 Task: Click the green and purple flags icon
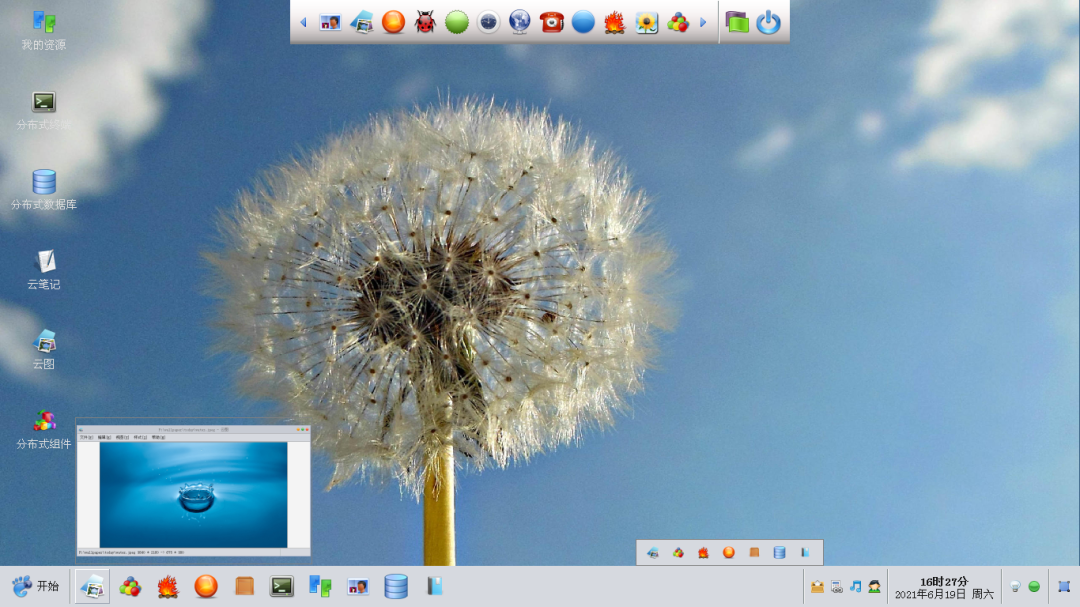[x=737, y=22]
